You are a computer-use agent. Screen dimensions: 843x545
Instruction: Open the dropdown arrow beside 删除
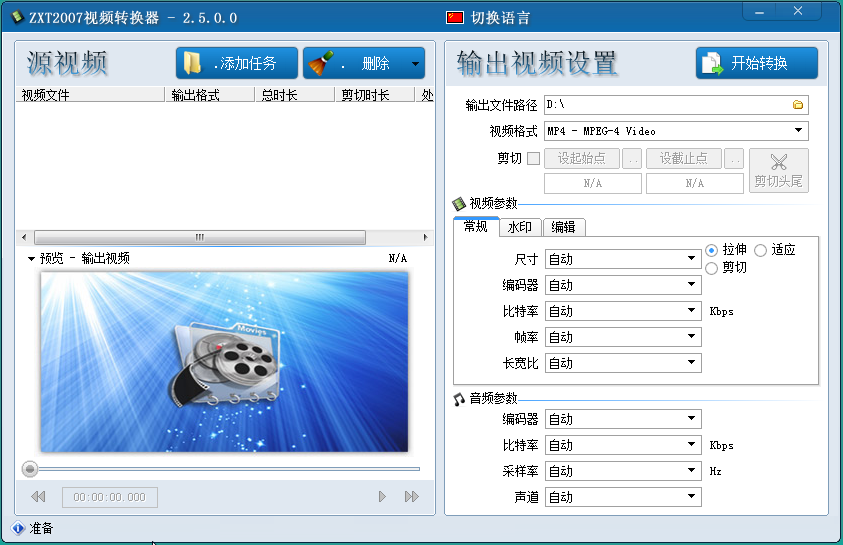coord(416,63)
